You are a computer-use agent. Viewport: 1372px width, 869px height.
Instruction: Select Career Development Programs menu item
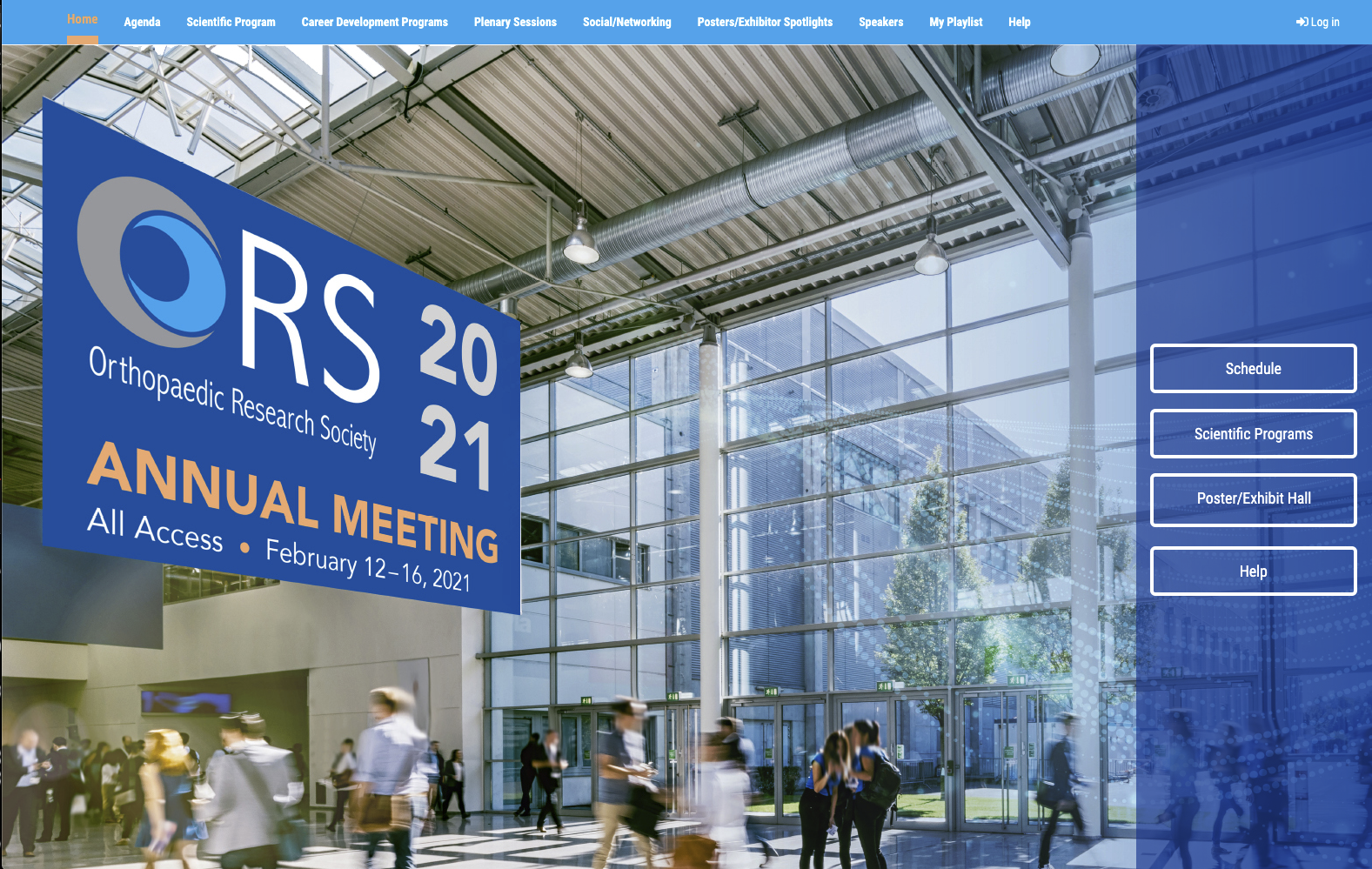click(374, 23)
